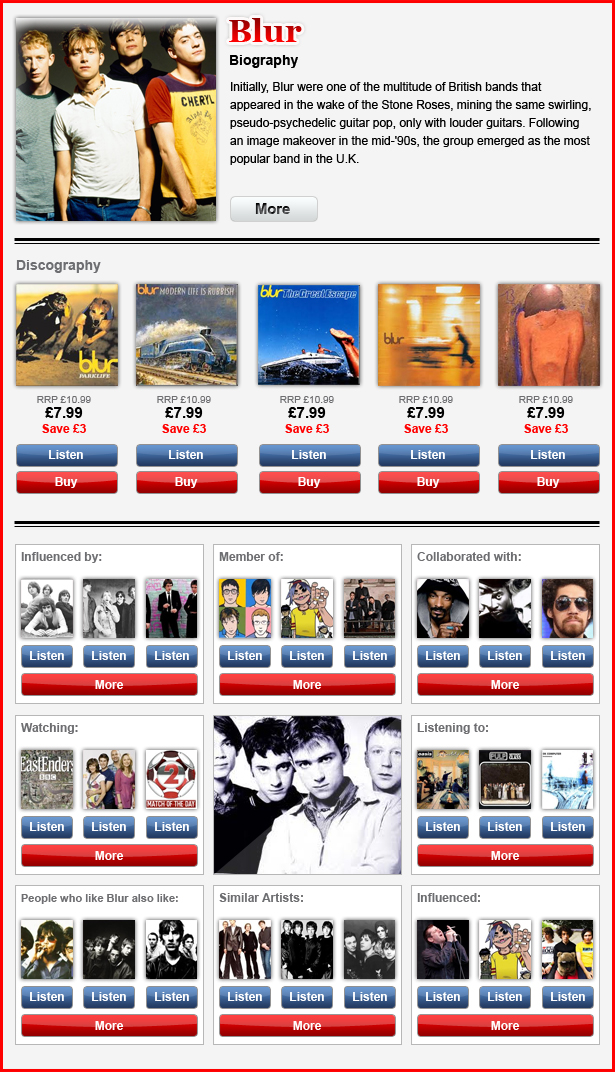
Task: Click More under Similar Artists
Action: point(308,1026)
